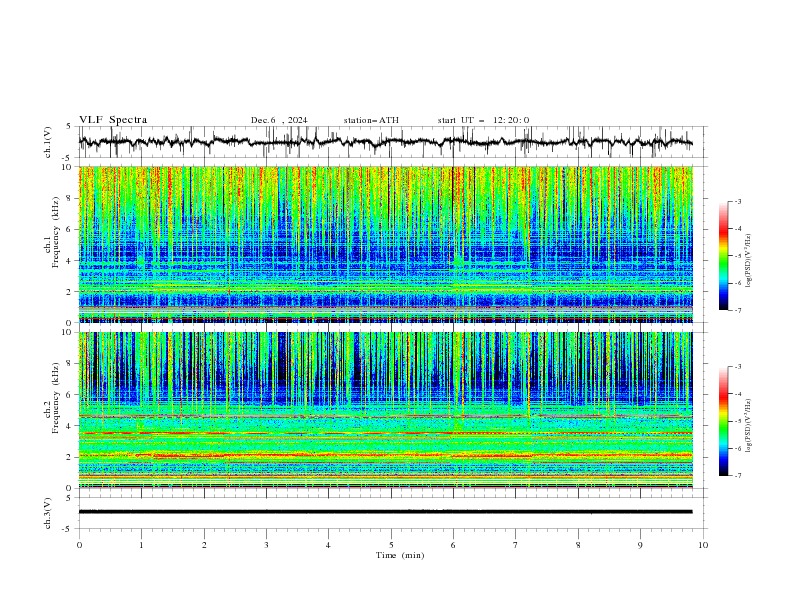Click the time axis tick label "0"
The width and height of the screenshot is (792, 612).
(x=79, y=545)
